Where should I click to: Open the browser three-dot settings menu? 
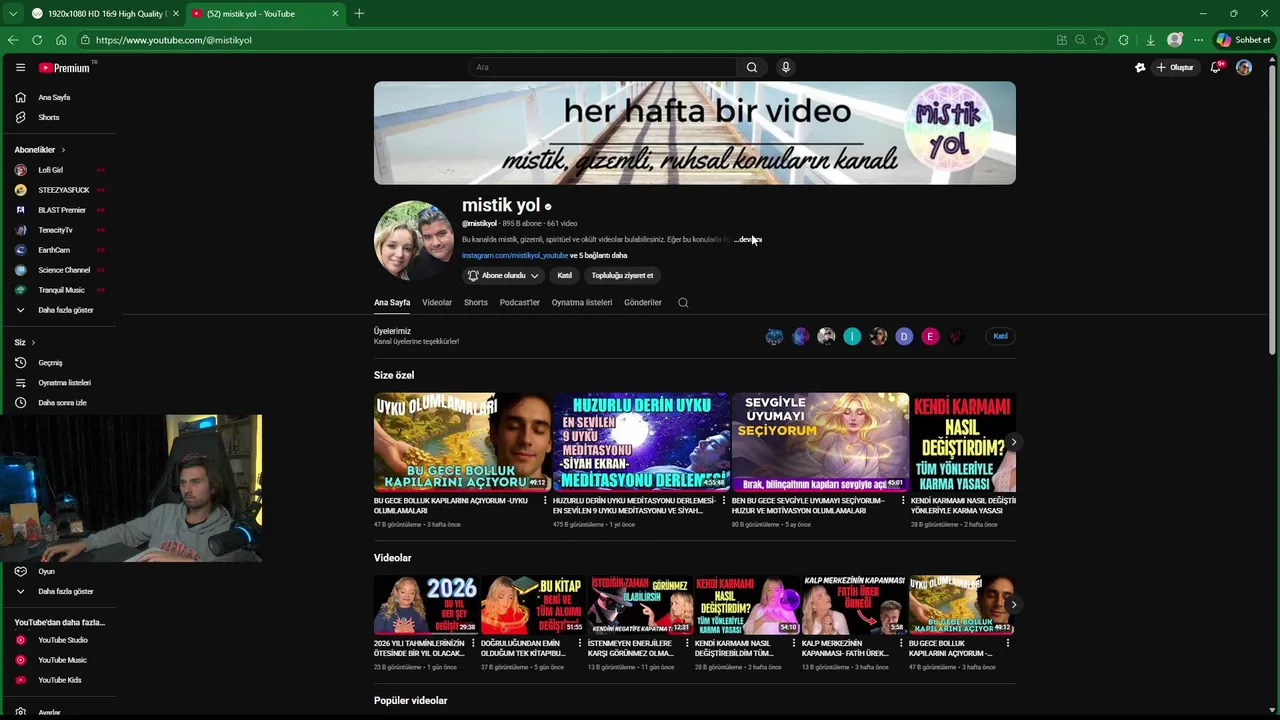pos(1198,40)
